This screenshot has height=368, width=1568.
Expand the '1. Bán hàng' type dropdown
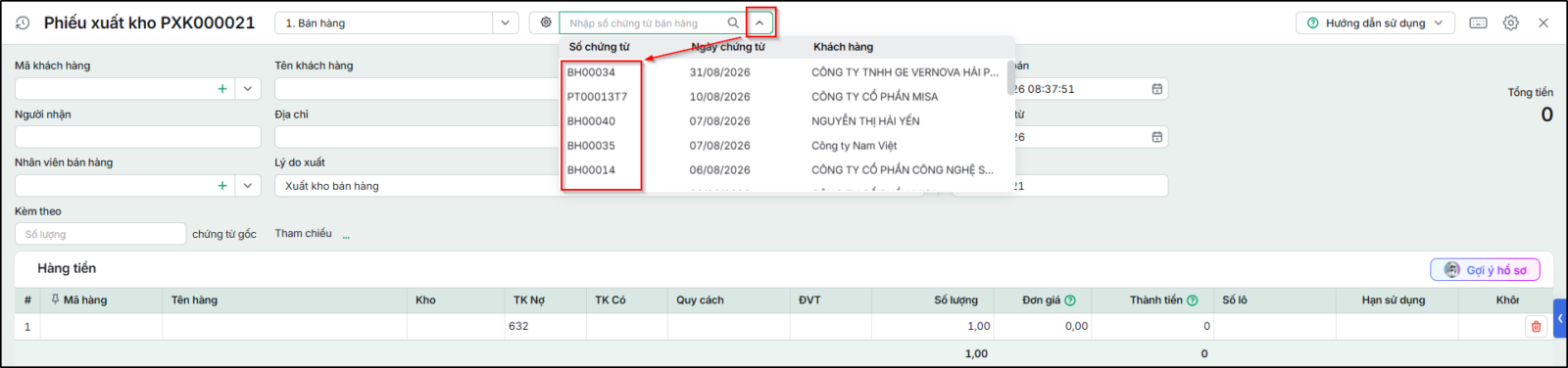(x=505, y=23)
